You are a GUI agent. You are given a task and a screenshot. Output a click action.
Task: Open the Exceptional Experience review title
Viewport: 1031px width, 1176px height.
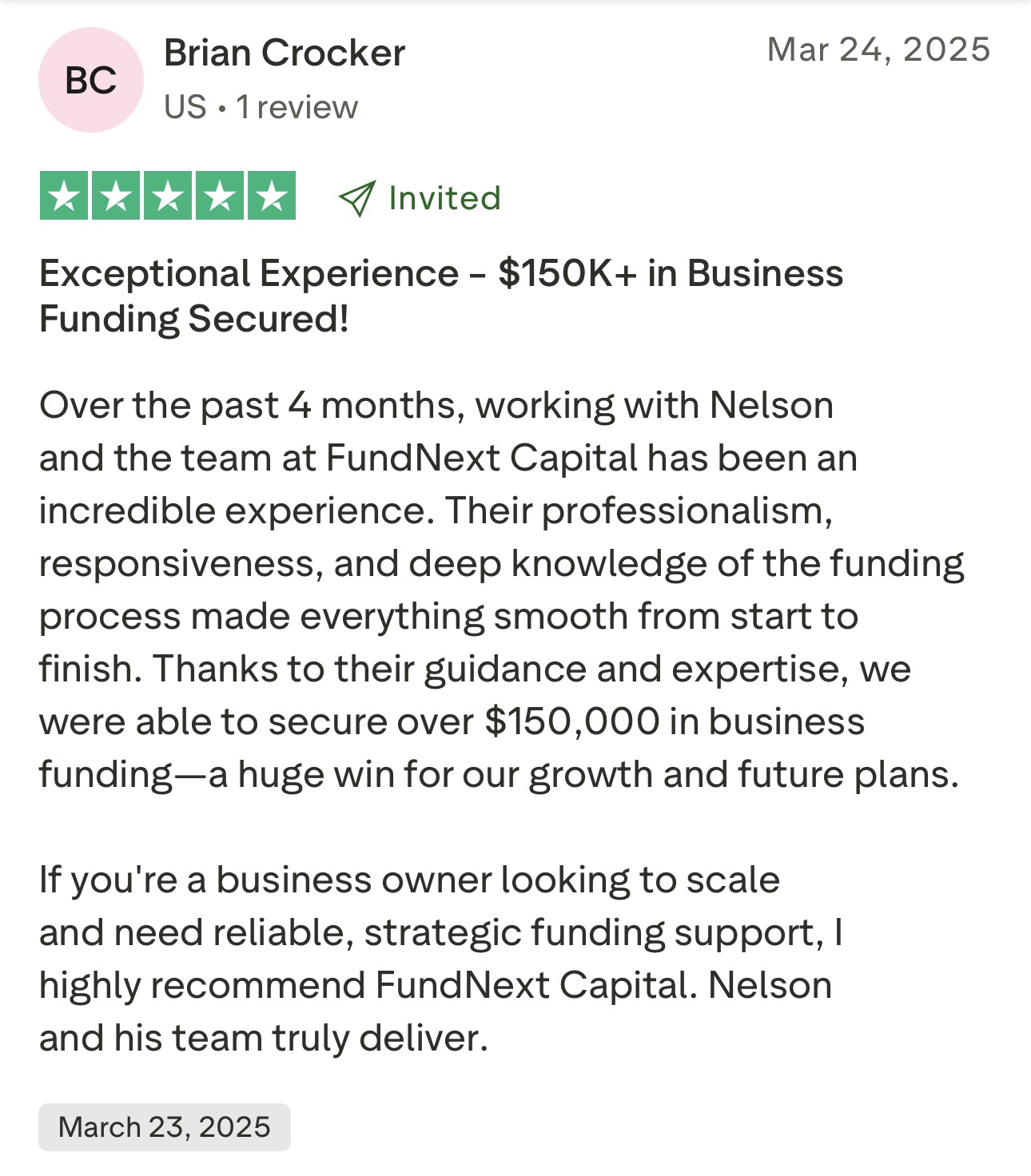(x=440, y=296)
